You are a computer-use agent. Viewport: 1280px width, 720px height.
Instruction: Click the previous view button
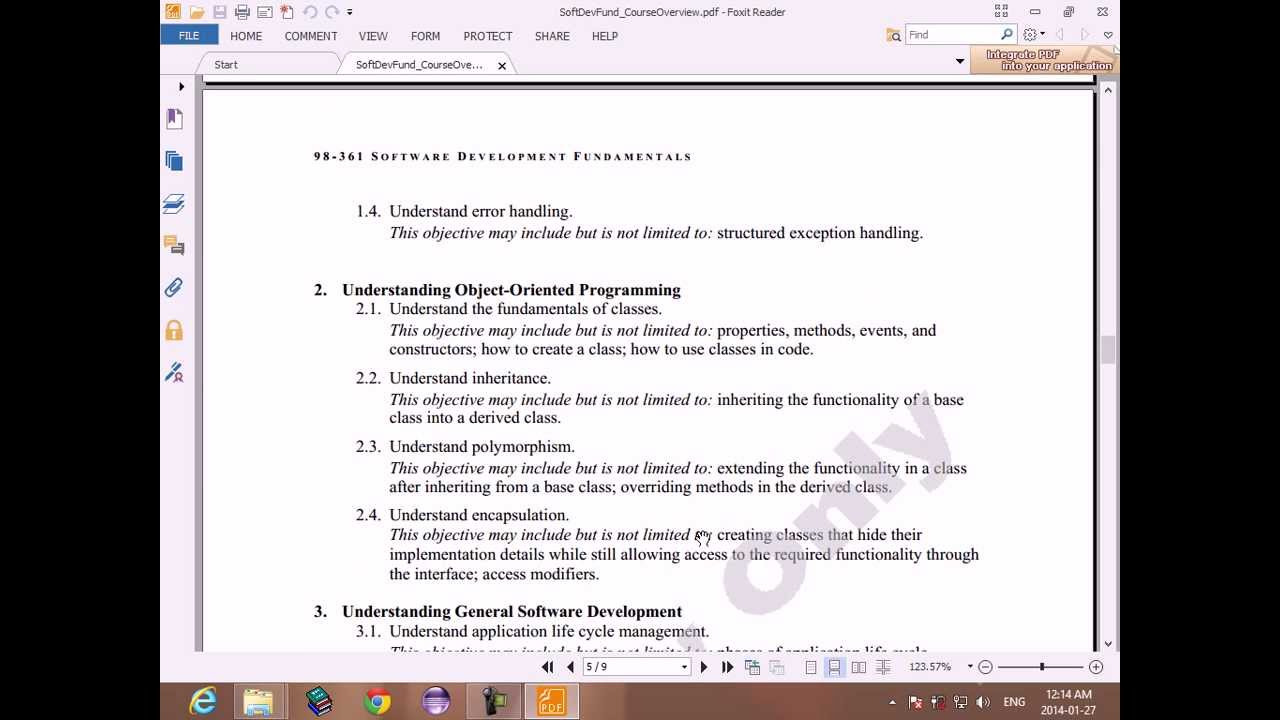[x=752, y=667]
